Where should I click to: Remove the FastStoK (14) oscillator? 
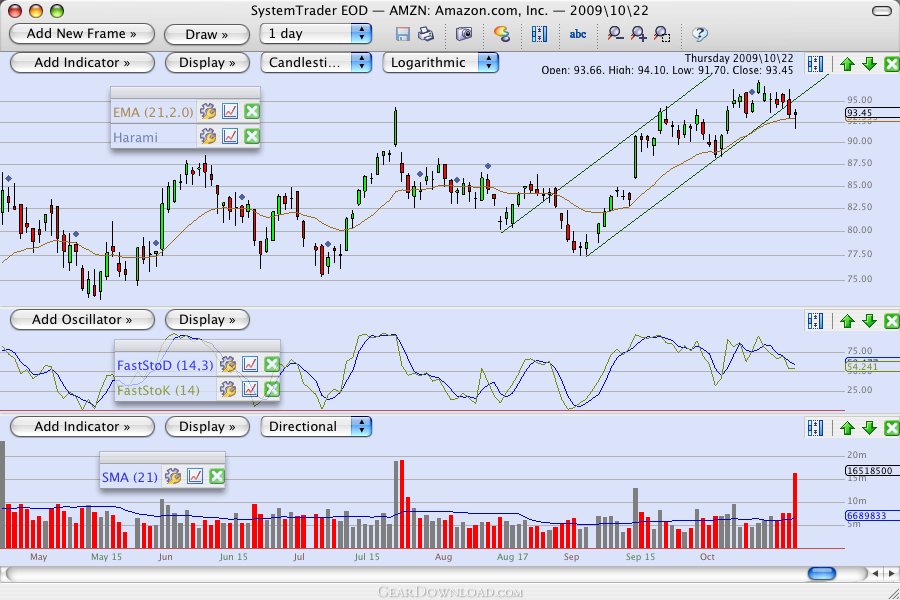(272, 389)
